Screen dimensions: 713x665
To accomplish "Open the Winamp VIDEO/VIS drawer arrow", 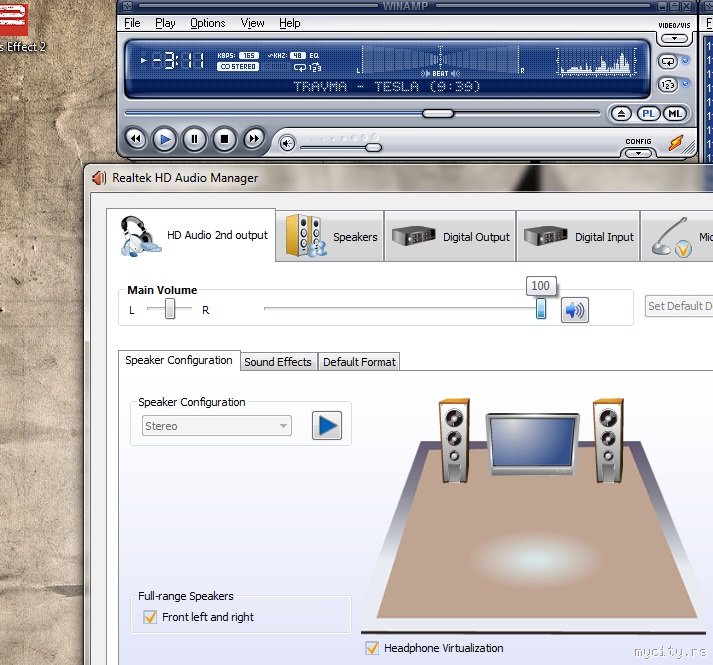I will (674, 39).
